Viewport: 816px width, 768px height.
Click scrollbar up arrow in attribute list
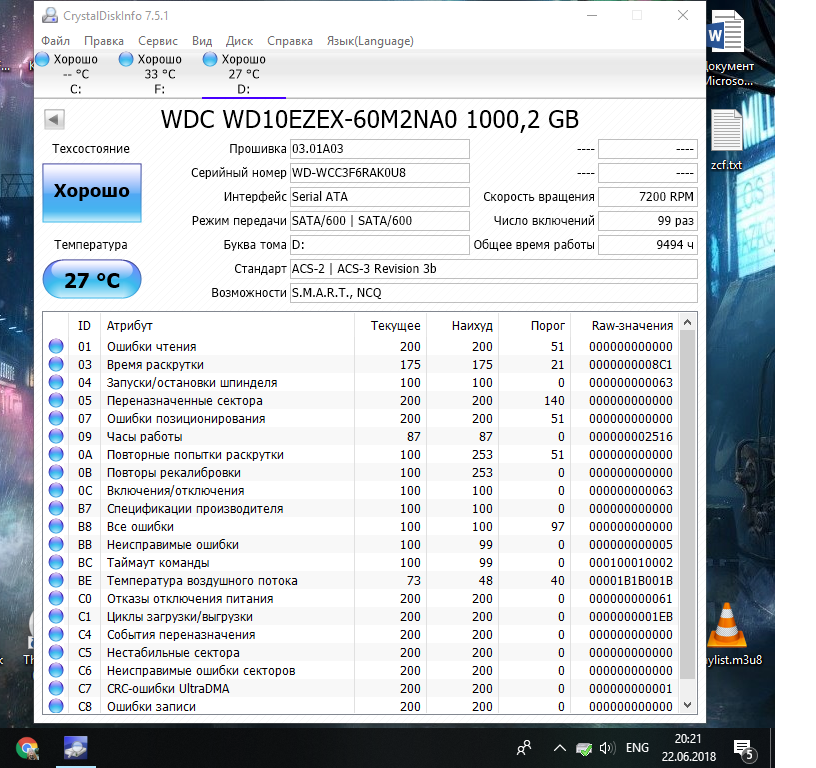click(x=687, y=323)
